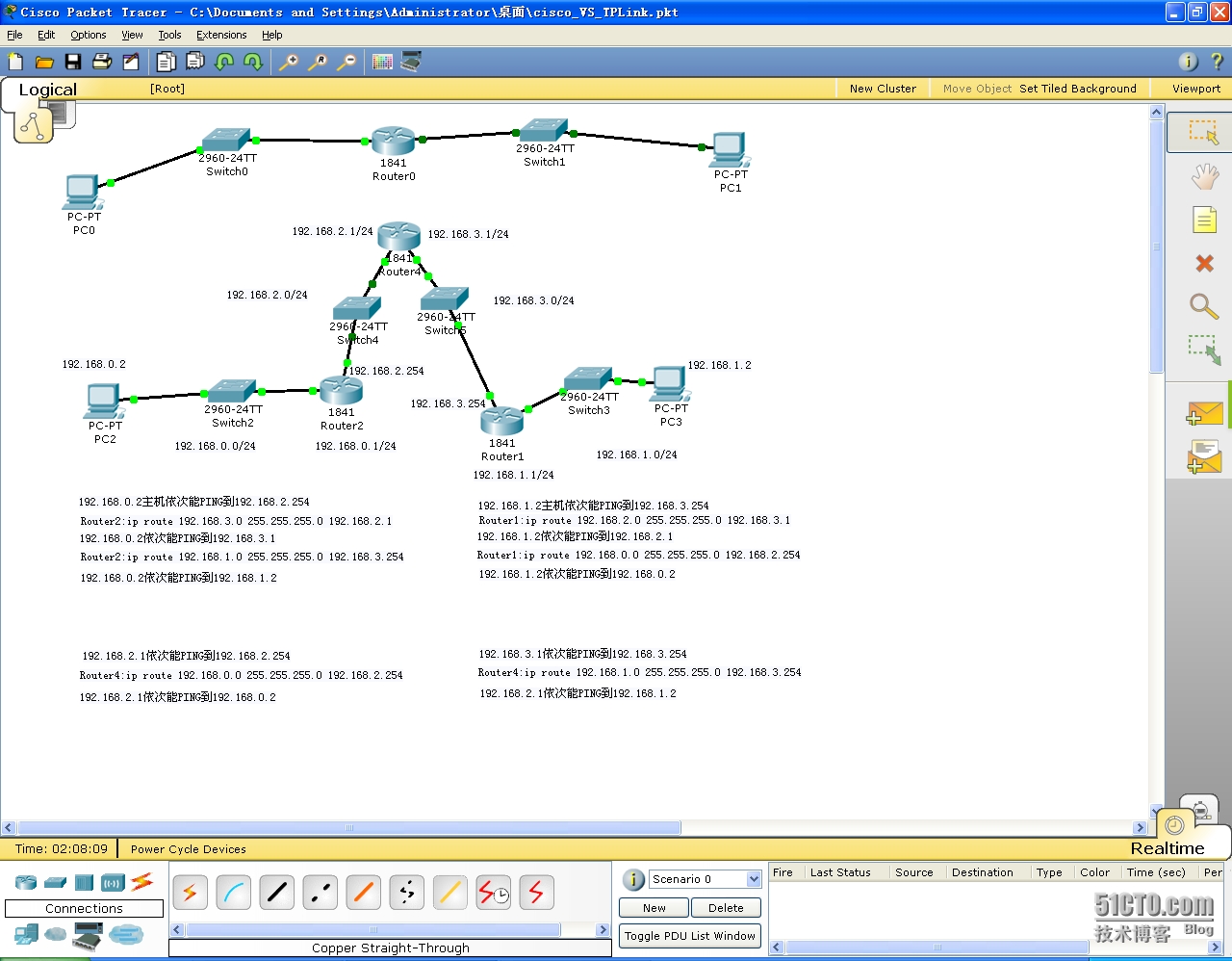Open the Custom Devices Dialog icon
Image resolution: width=1232 pixels, height=961 pixels.
[411, 62]
